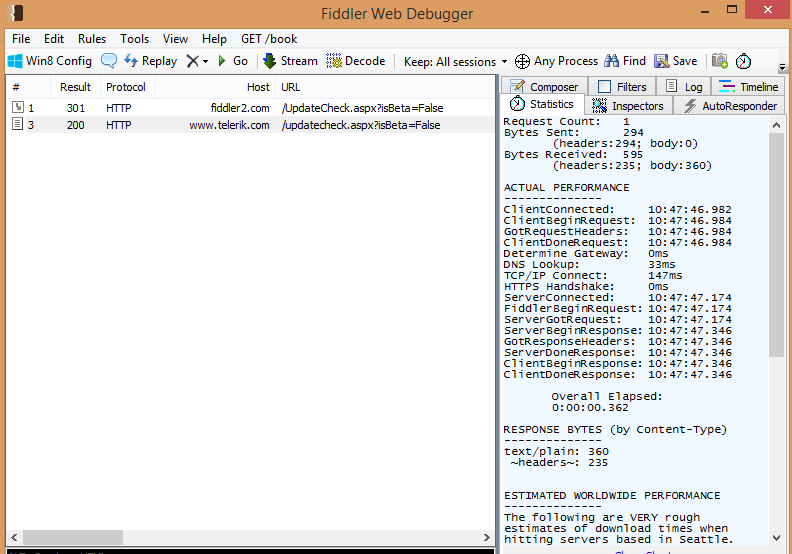The image size is (792, 554).
Task: Click the 301 result cell
Action: [x=76, y=108]
